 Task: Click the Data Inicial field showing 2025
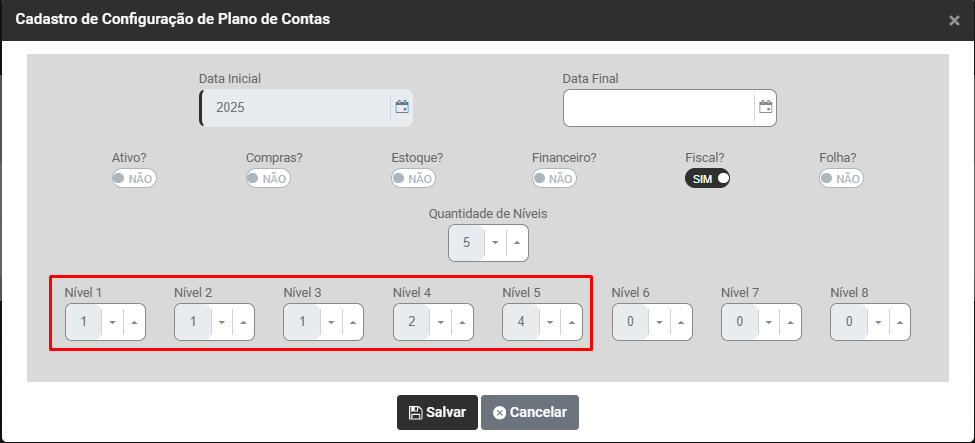tap(295, 108)
